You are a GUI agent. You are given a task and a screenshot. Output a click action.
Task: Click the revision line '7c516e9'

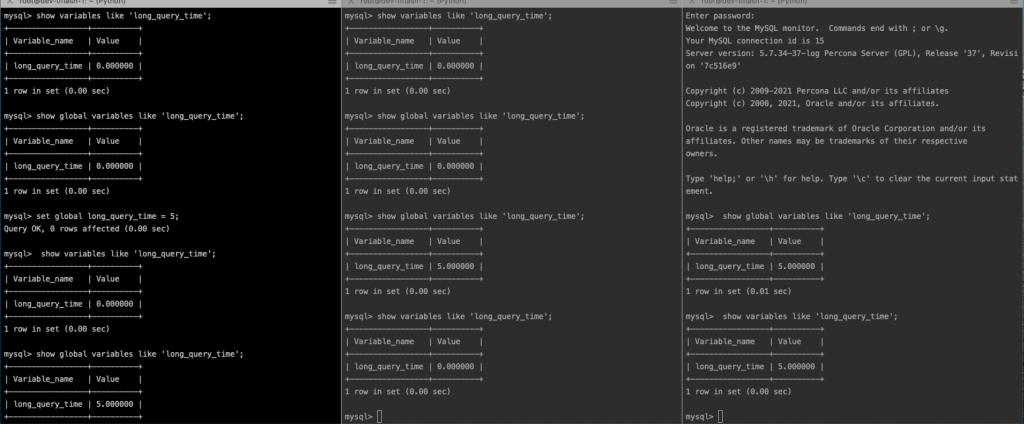pos(714,66)
